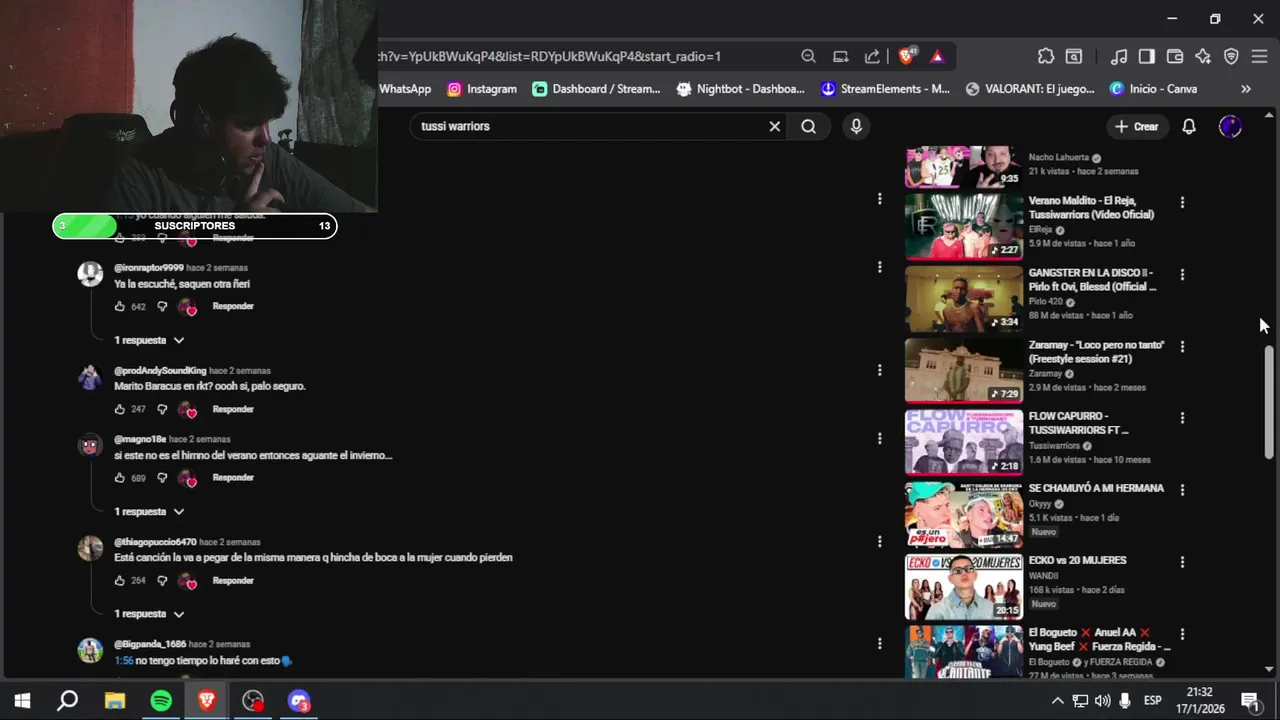Open options menu for @ironraptor9999 comment
This screenshot has height=720, width=1280.
click(879, 267)
